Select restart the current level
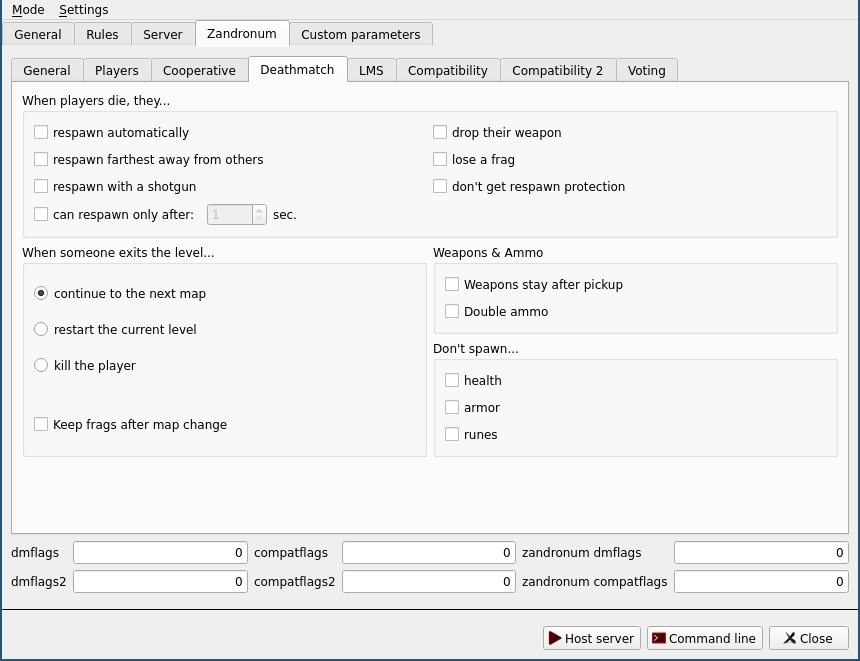Viewport: 860px width, 661px height. click(41, 329)
